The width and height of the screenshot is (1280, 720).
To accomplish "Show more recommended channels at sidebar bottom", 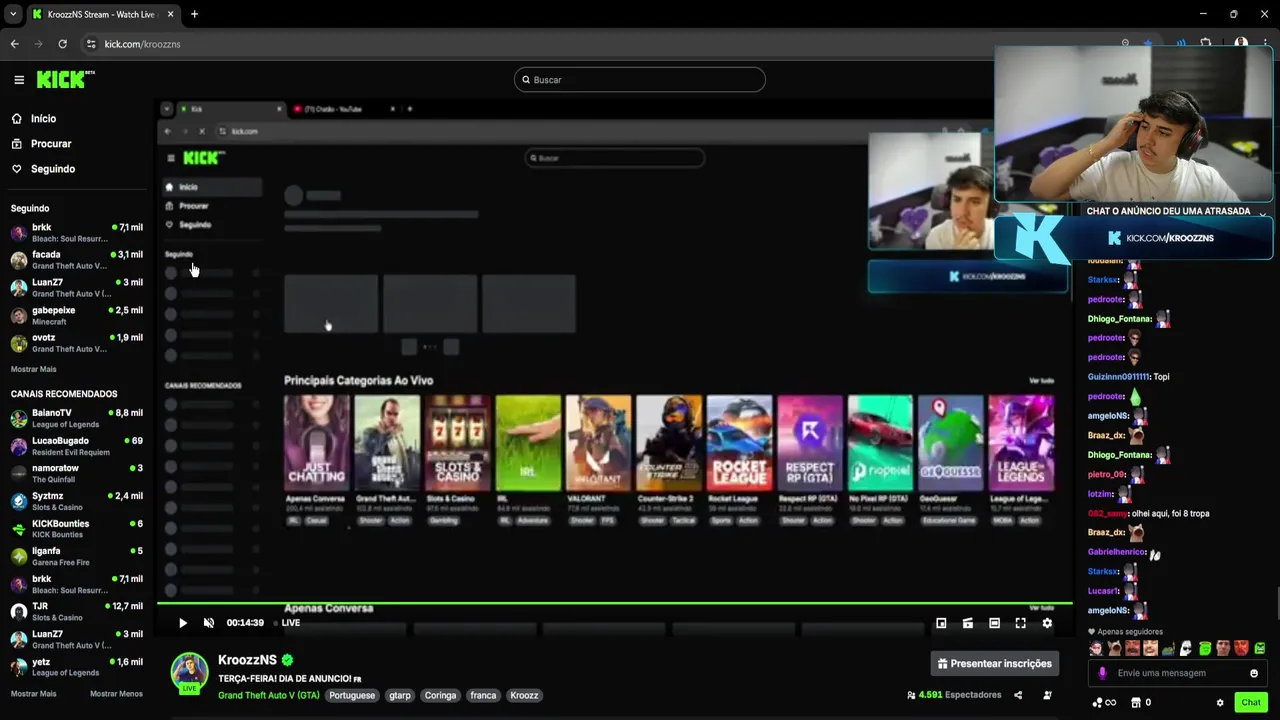I will (x=33, y=694).
